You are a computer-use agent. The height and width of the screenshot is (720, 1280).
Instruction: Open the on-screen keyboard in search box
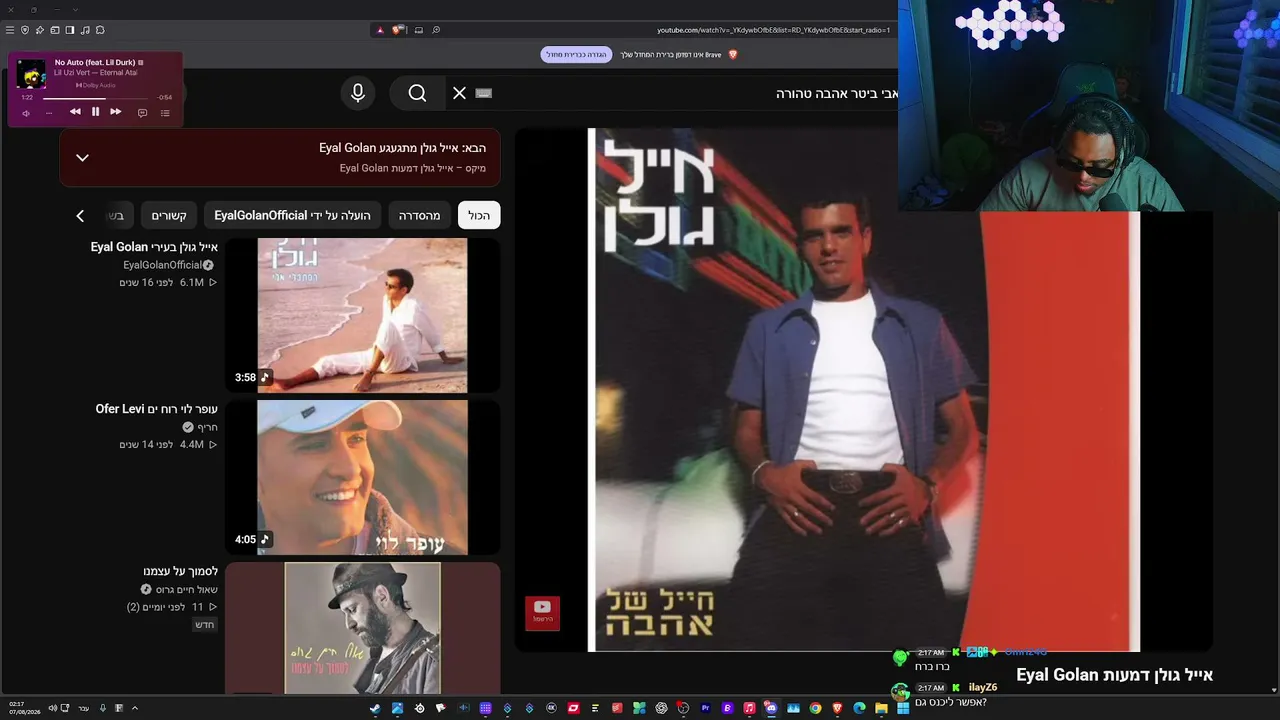484,93
